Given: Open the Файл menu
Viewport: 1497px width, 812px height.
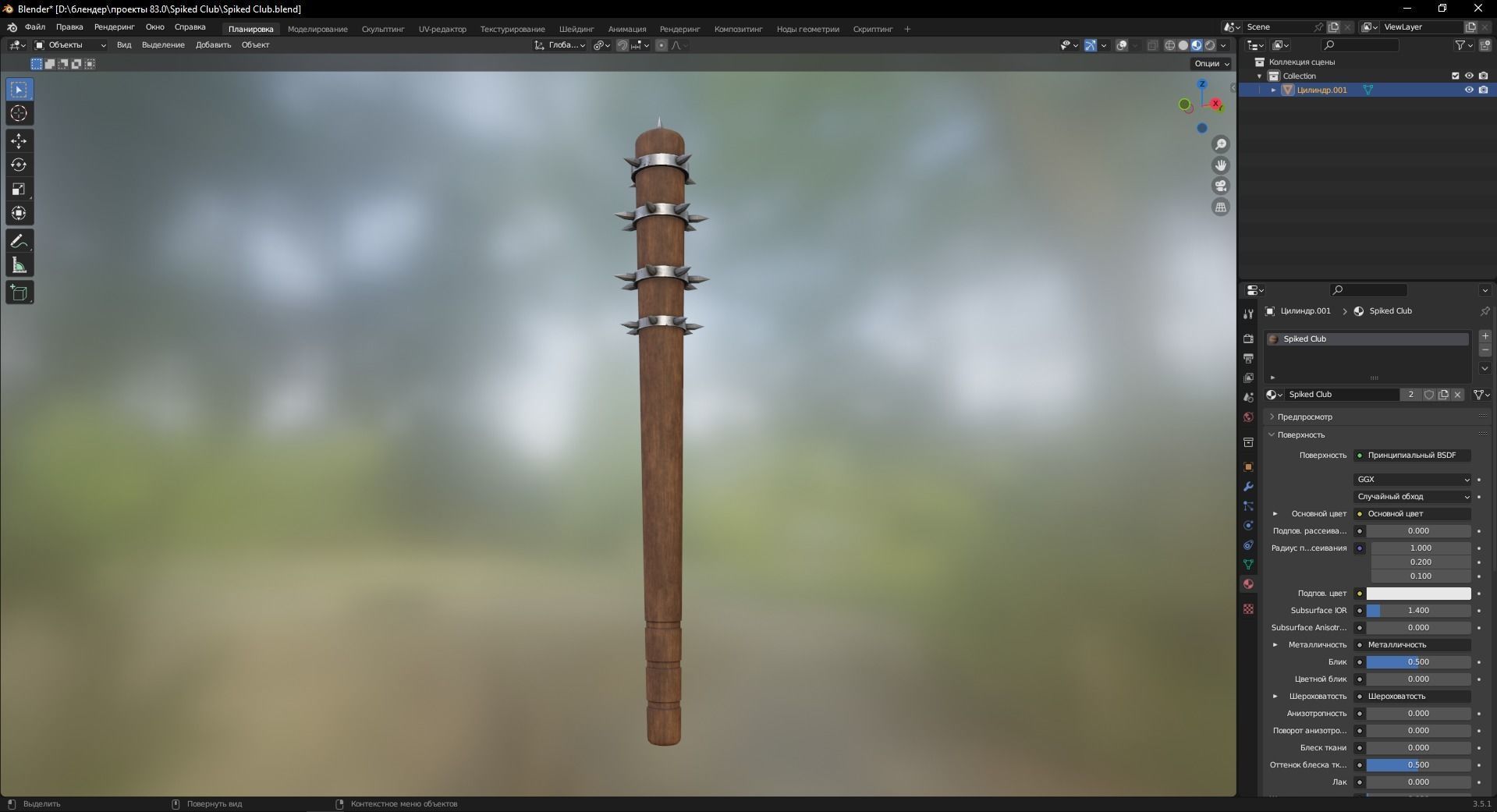Looking at the screenshot, I should coord(35,27).
